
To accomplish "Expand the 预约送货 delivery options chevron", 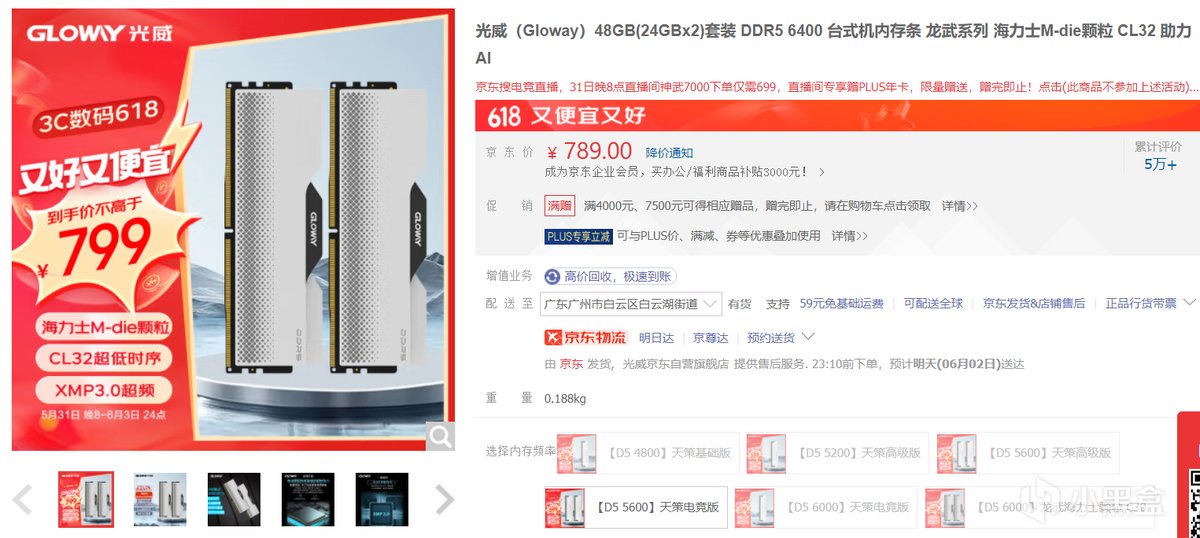I will (x=808, y=337).
